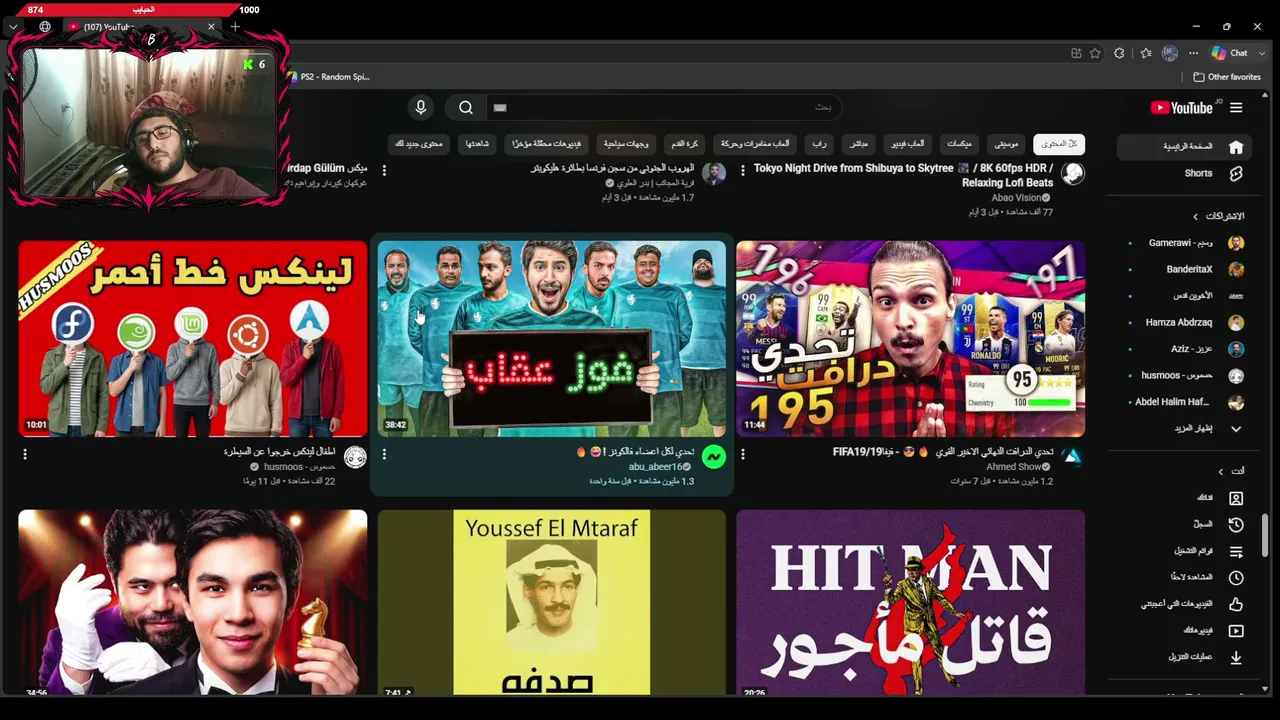This screenshot has width=1280, height=720.
Task: Play the green team 38:42 thumbnail video
Action: (552, 339)
